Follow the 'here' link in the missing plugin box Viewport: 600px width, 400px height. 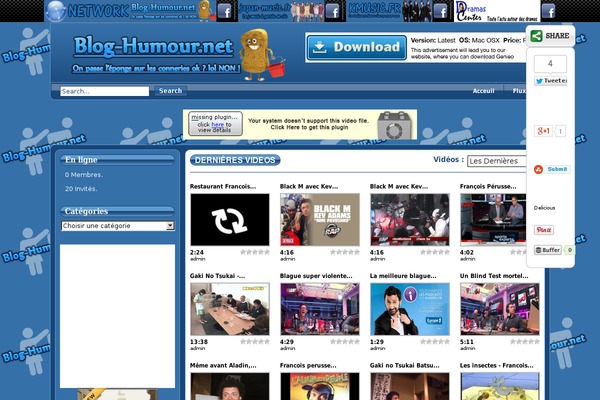point(217,124)
